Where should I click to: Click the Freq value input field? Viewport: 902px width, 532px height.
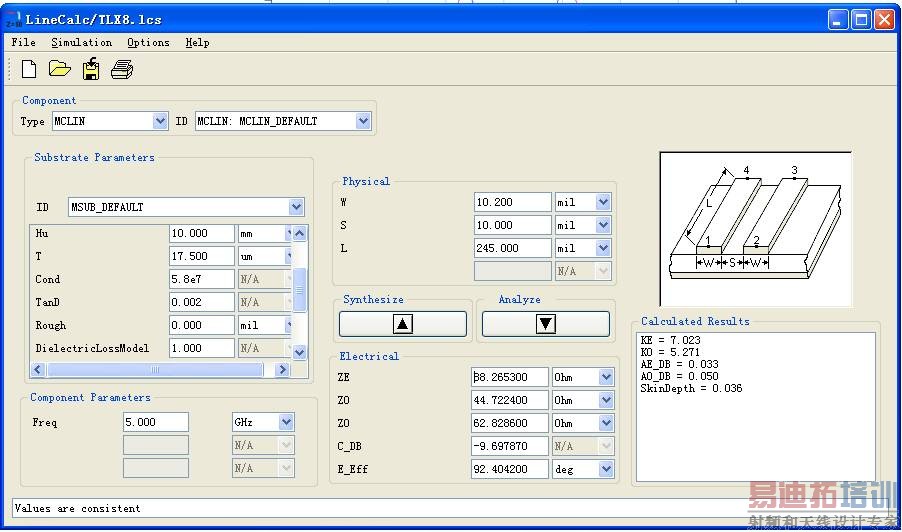(155, 423)
